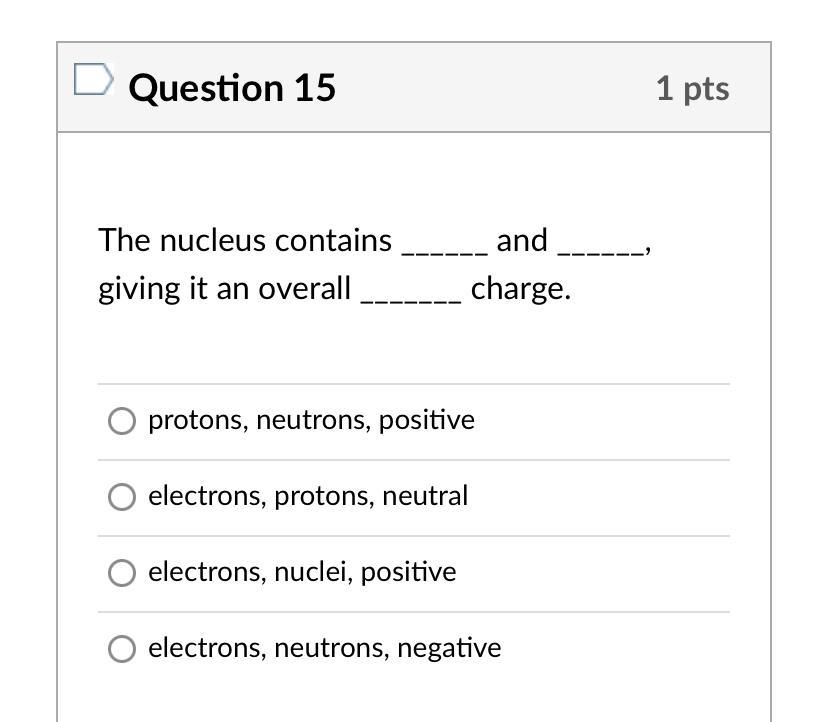The image size is (828, 722).
Task: Click the 'electrons, protons, neutral' answer label
Action: click(308, 496)
